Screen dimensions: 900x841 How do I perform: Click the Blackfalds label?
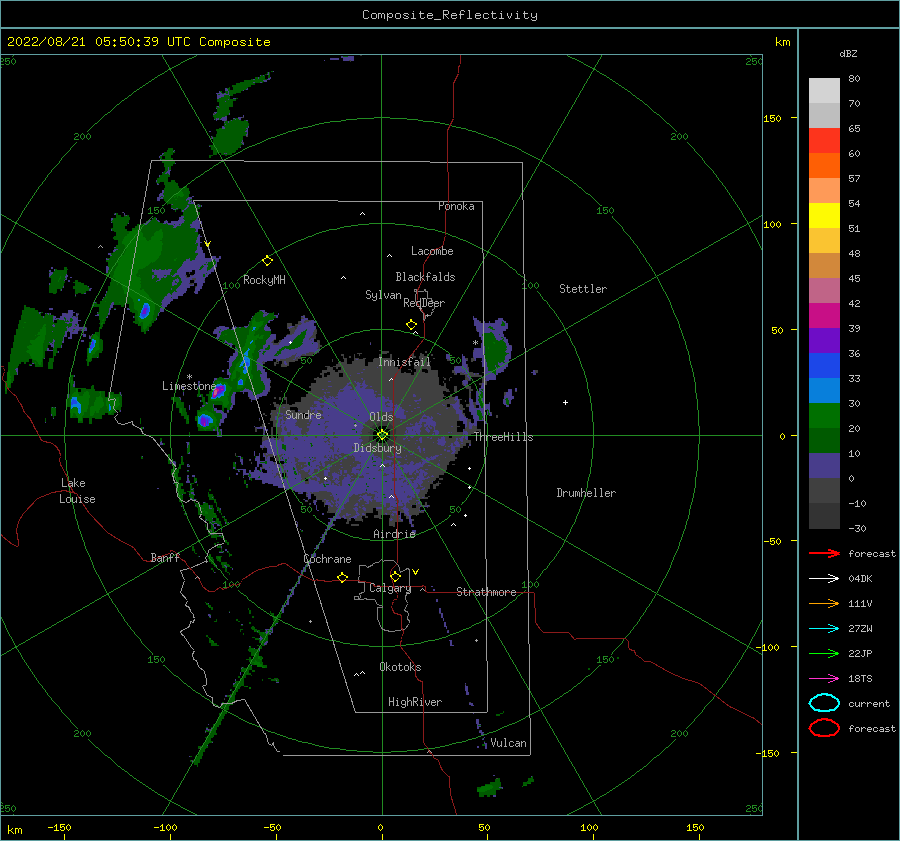(x=425, y=277)
